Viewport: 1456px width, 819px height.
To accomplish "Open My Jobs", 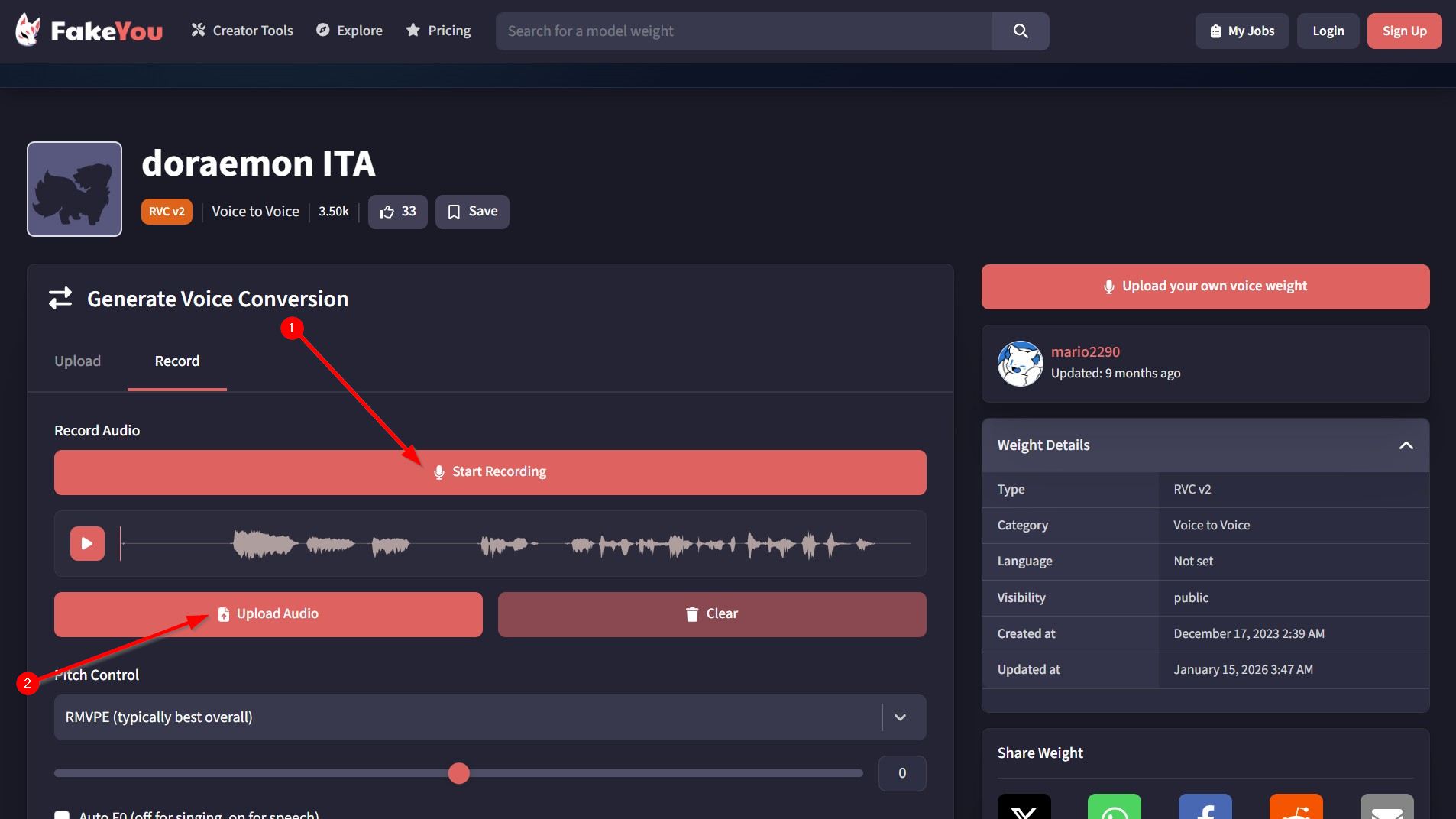I will [1242, 31].
